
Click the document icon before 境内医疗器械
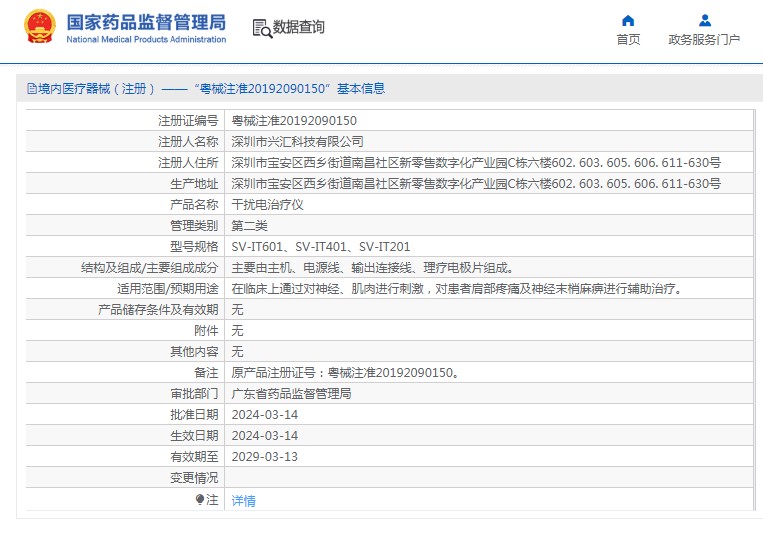click(x=31, y=89)
